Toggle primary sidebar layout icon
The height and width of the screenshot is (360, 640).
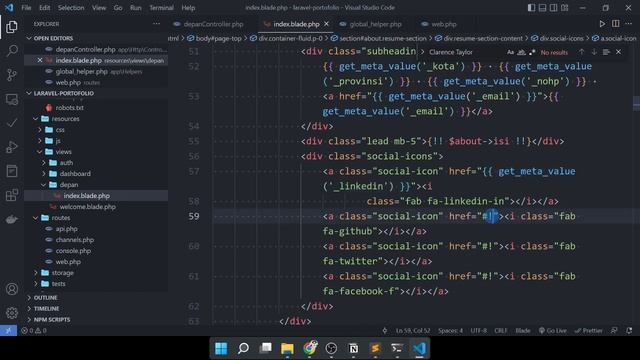pos(531,8)
